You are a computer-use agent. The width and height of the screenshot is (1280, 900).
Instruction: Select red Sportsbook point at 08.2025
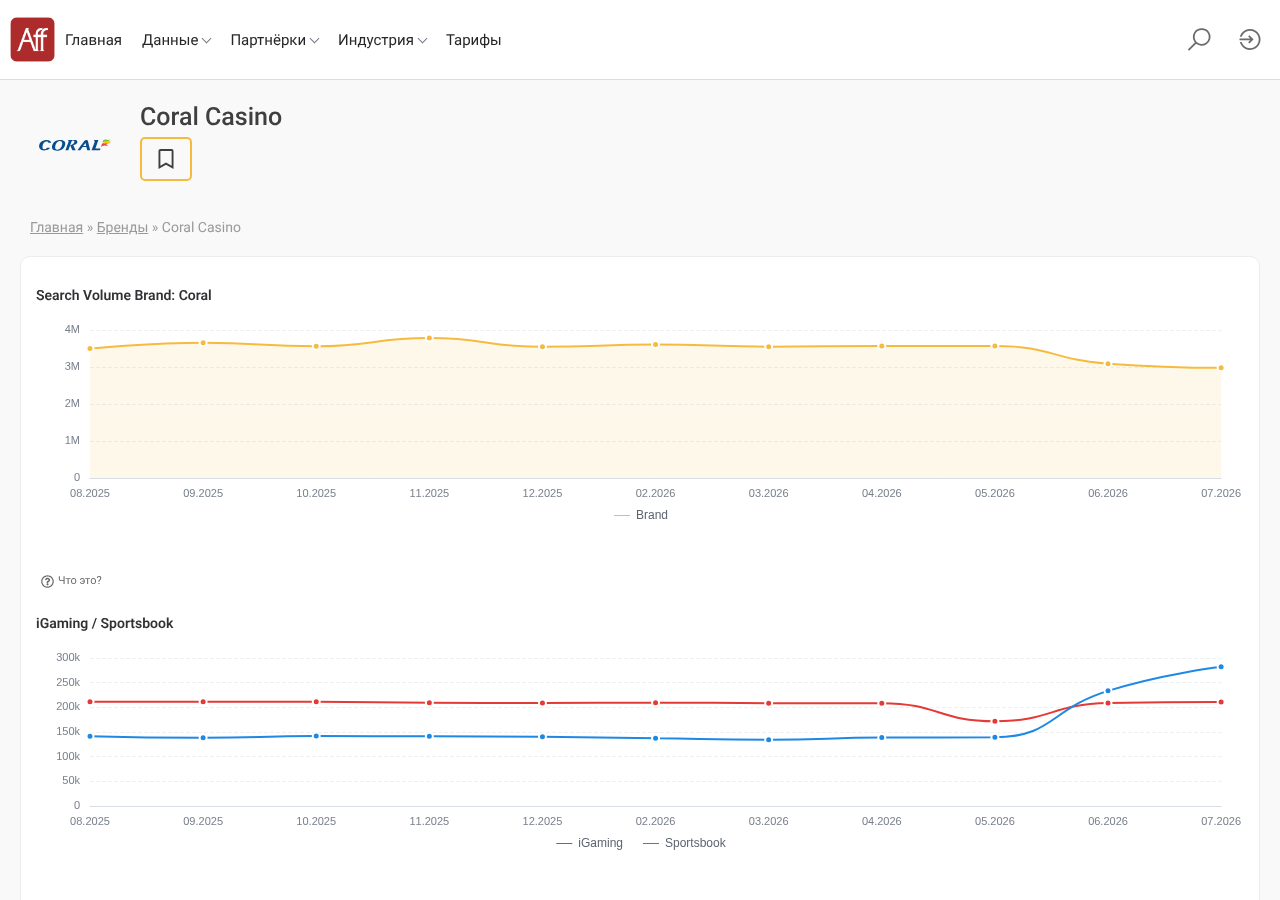pyautogui.click(x=90, y=702)
